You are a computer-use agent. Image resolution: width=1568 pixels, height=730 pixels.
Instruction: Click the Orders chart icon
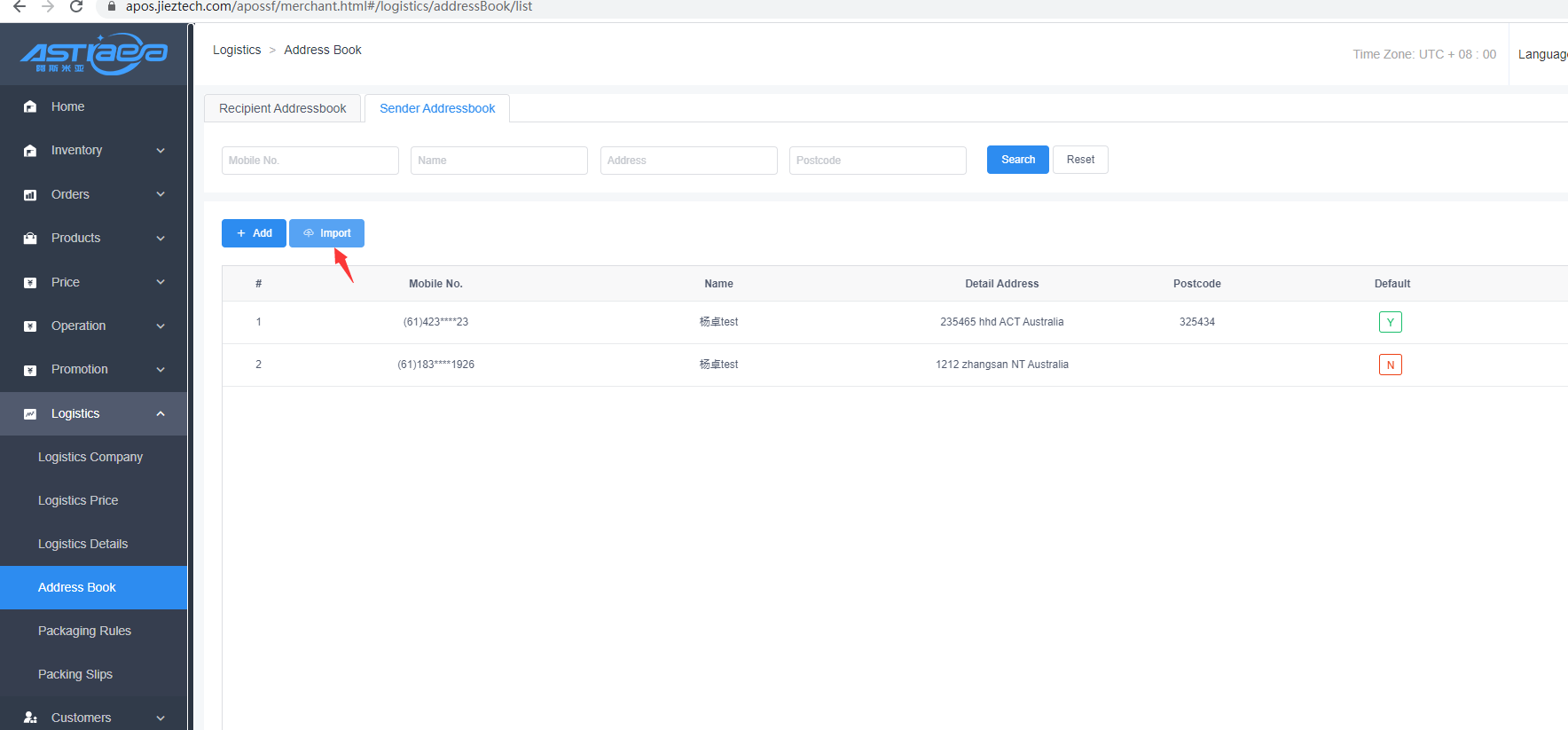click(30, 195)
